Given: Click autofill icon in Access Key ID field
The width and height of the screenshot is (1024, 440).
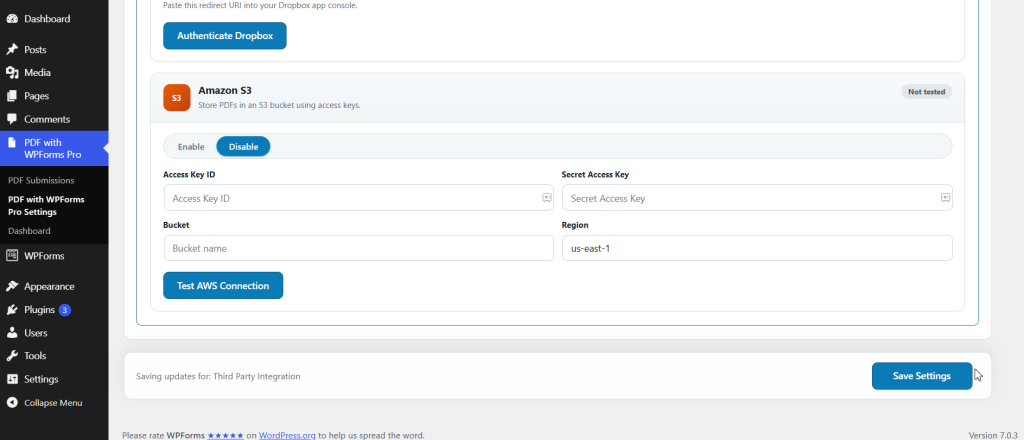Looking at the screenshot, I should pos(547,197).
